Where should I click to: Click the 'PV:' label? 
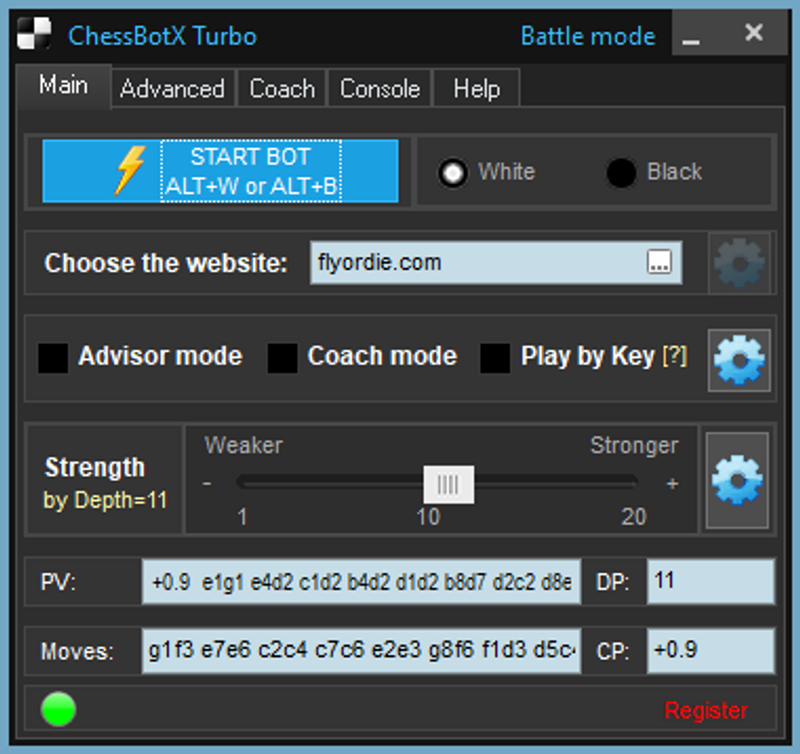(58, 582)
